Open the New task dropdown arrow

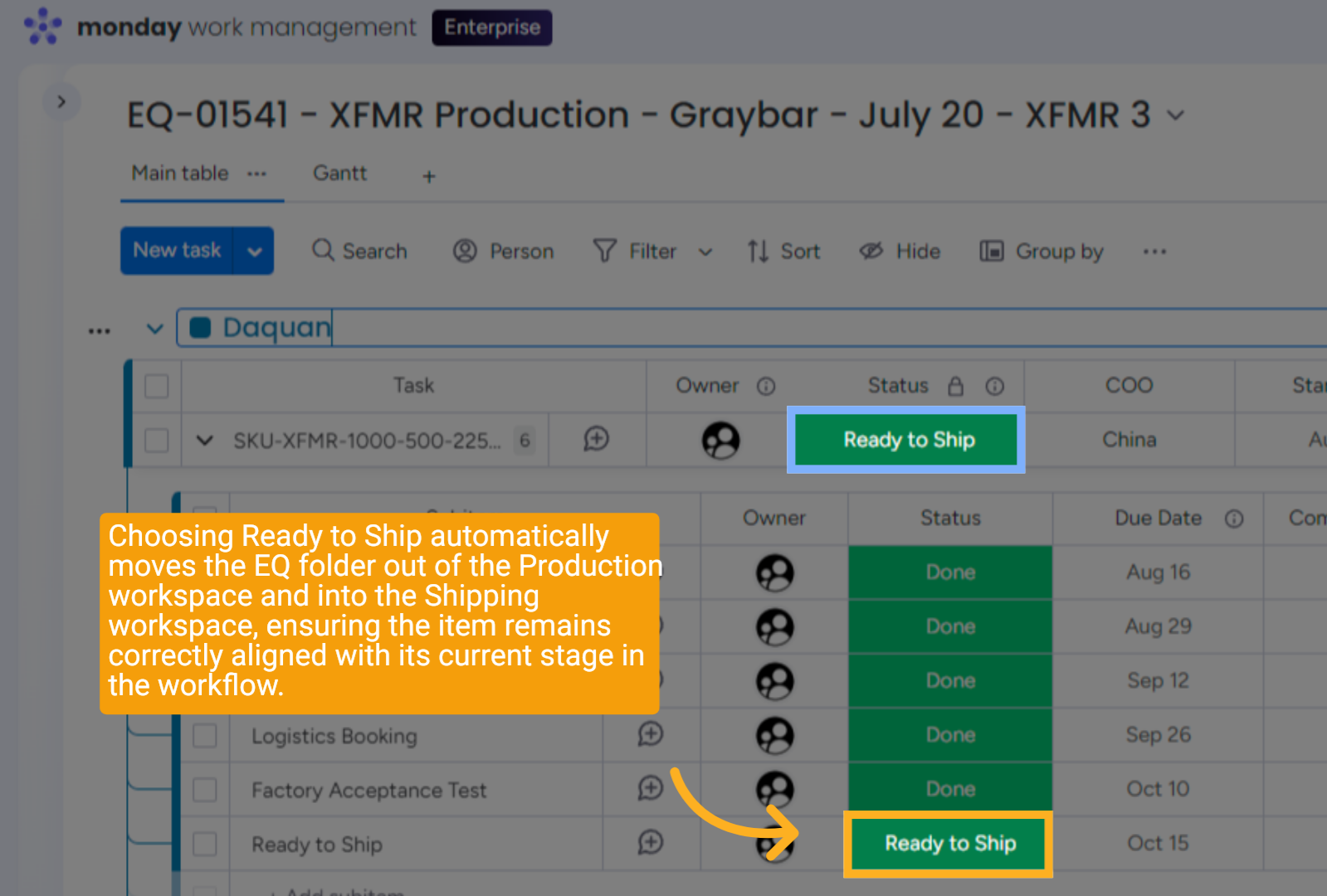[255, 251]
